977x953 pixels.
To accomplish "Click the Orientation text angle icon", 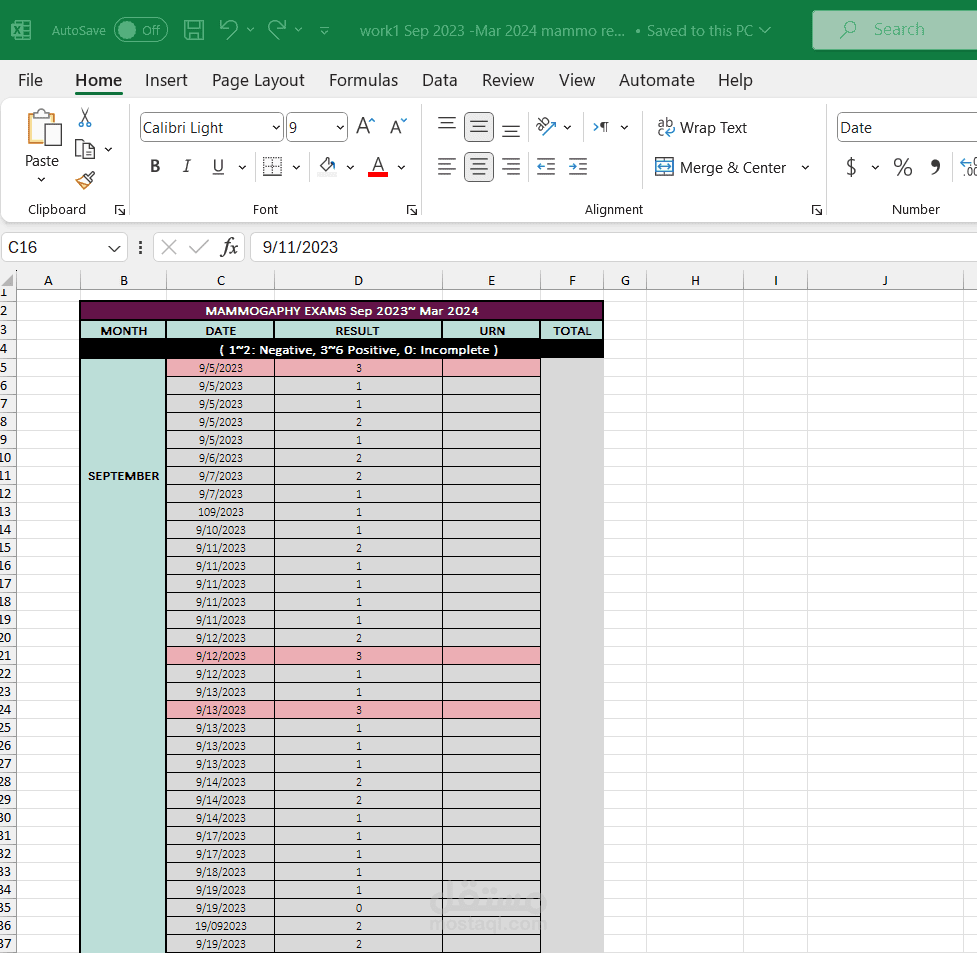I will coord(546,127).
